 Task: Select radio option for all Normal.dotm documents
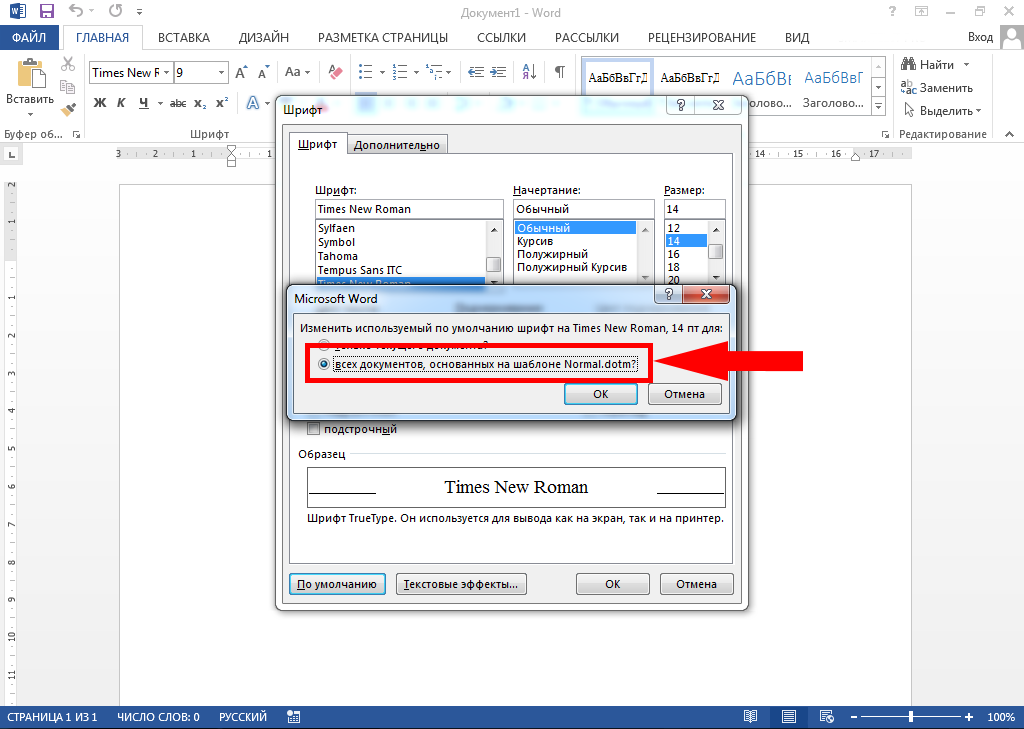coord(323,365)
